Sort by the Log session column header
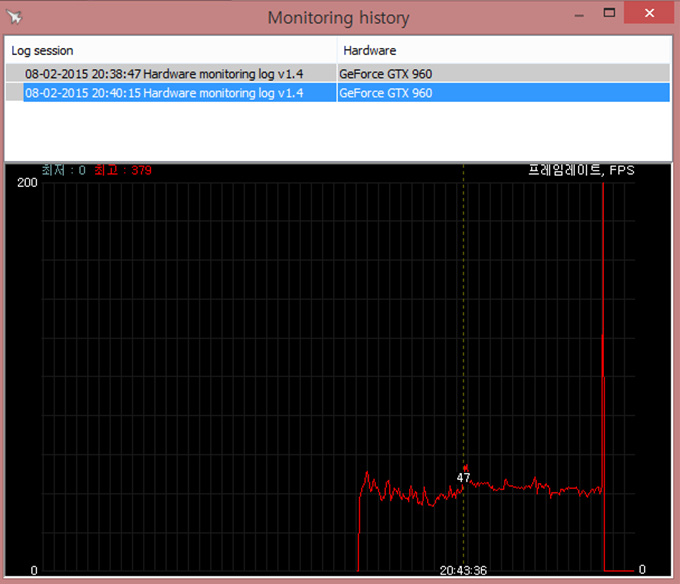Screen dimensions: 680x584 point(170,50)
